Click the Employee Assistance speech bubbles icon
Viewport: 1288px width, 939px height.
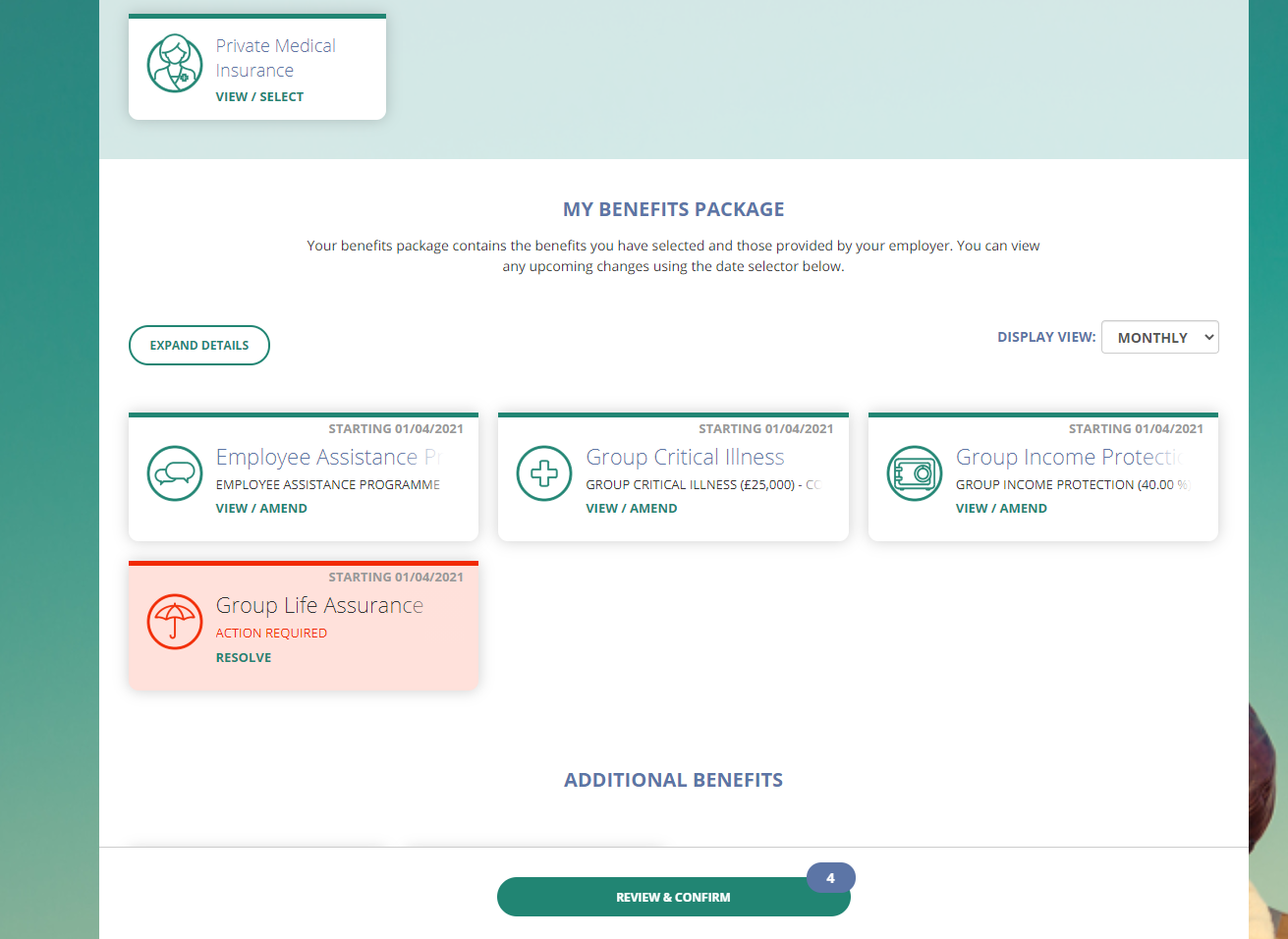click(x=175, y=473)
